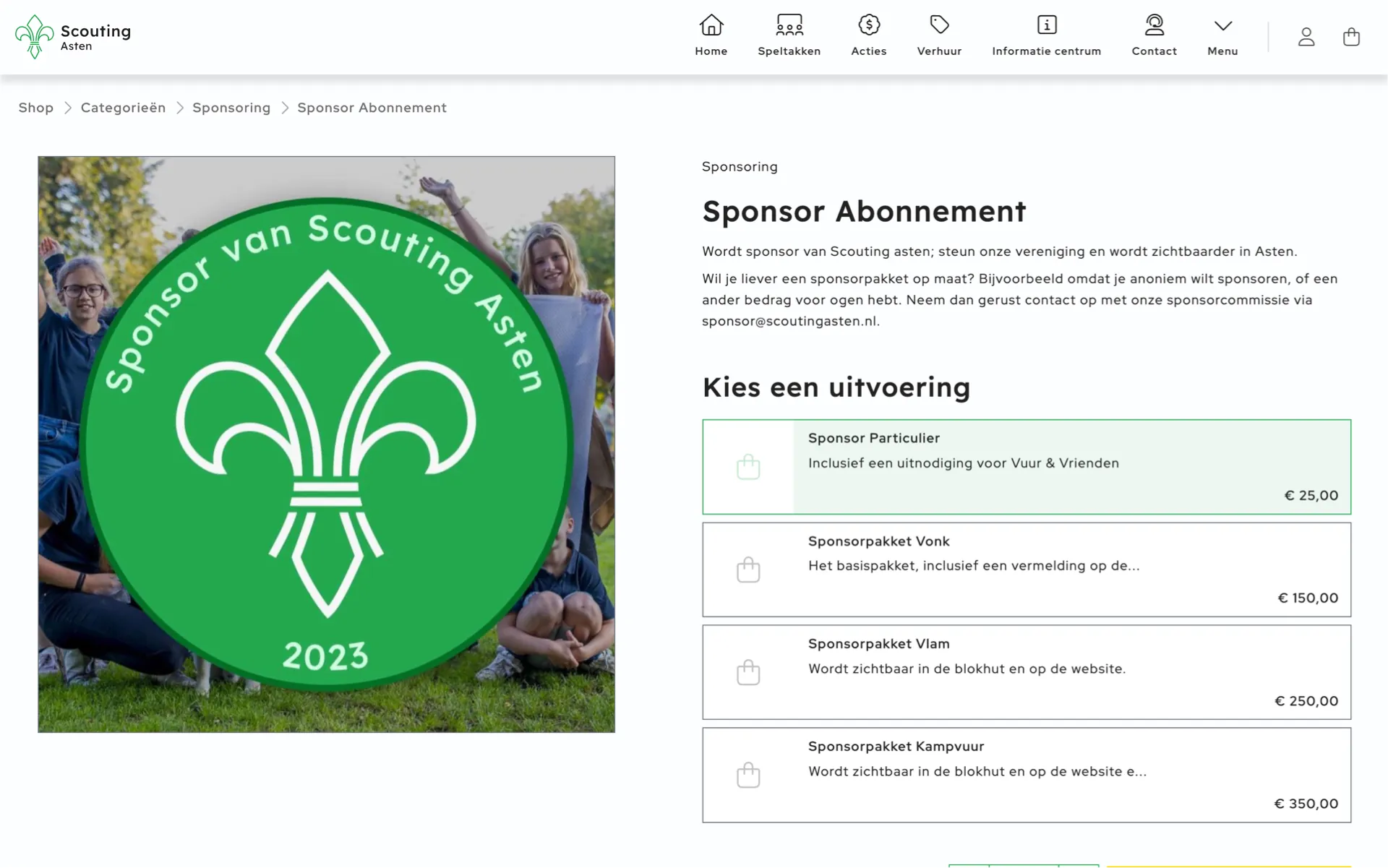Click the € 250,00 price
The height and width of the screenshot is (868, 1388).
point(1306,701)
